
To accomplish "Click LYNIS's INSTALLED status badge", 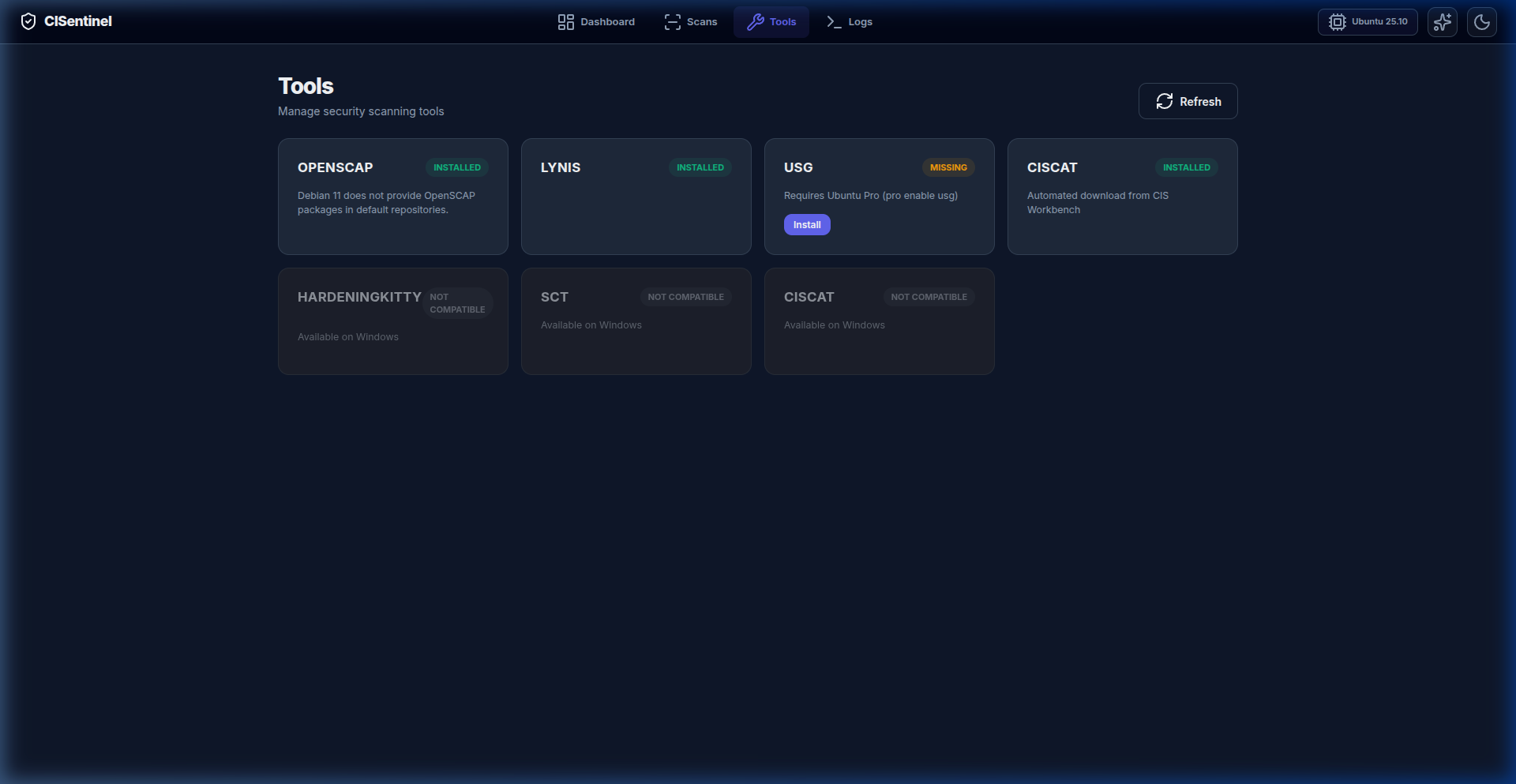I will (700, 167).
